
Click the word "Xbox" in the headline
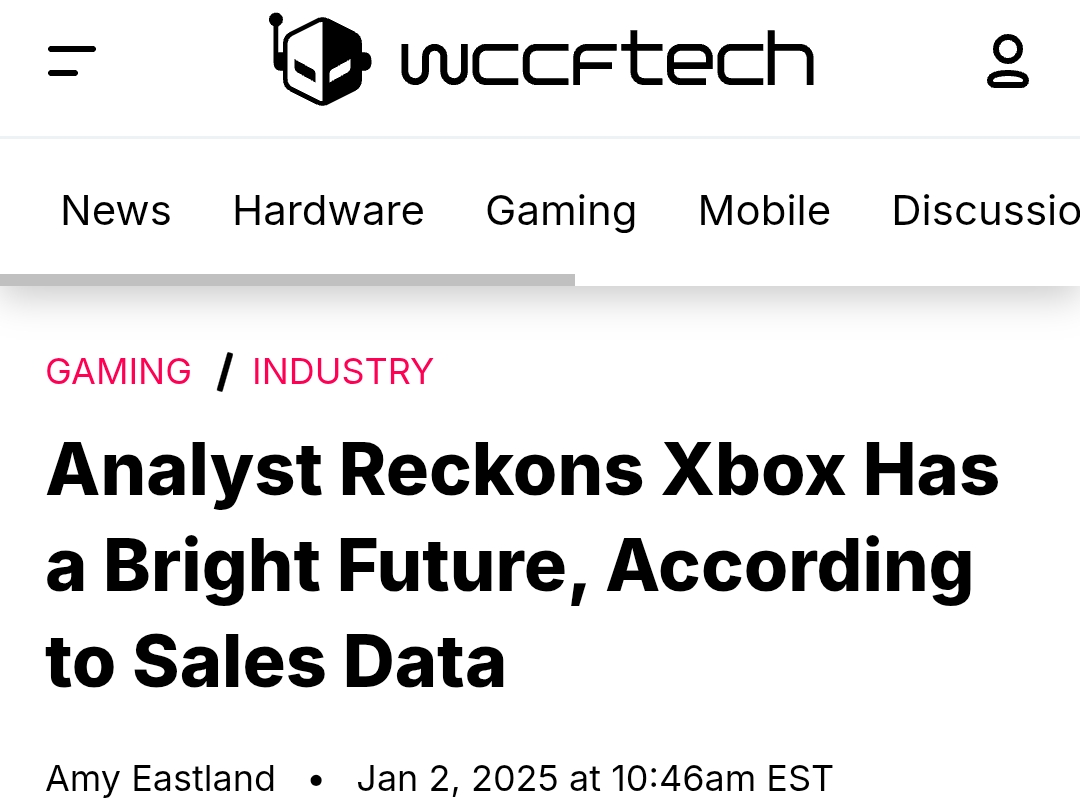click(754, 470)
